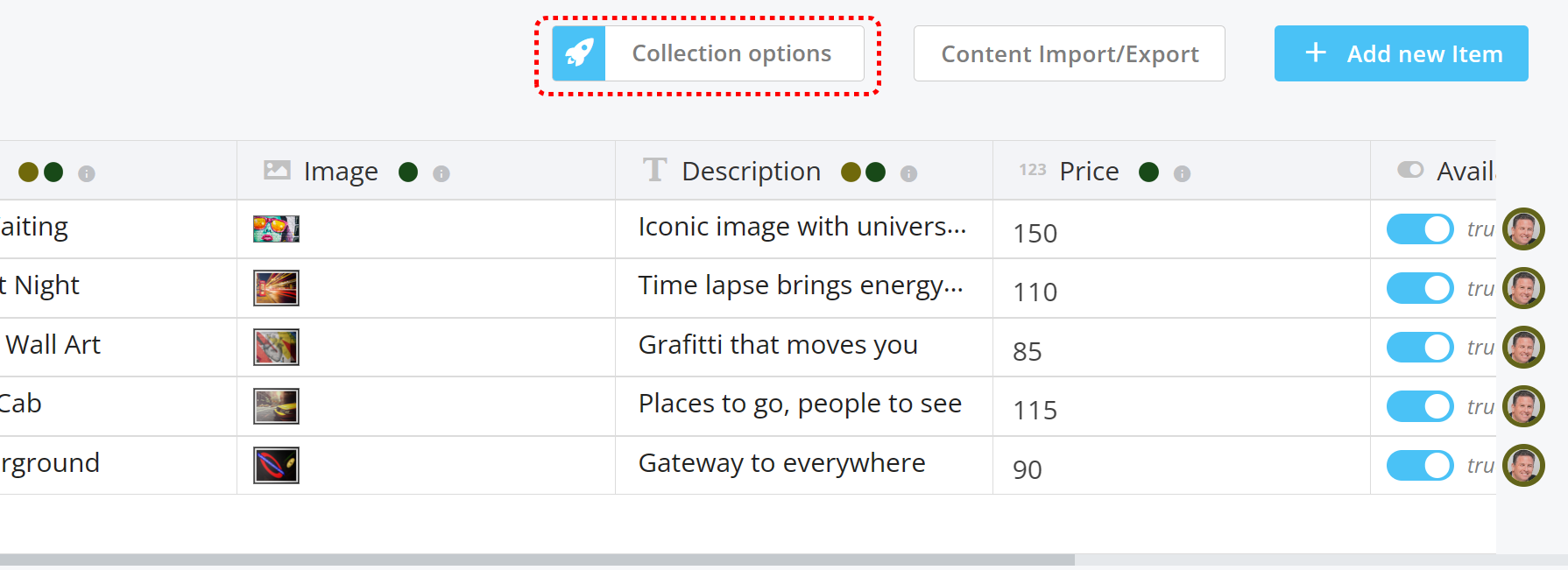Click the rocket icon on Collection options

pos(579,53)
